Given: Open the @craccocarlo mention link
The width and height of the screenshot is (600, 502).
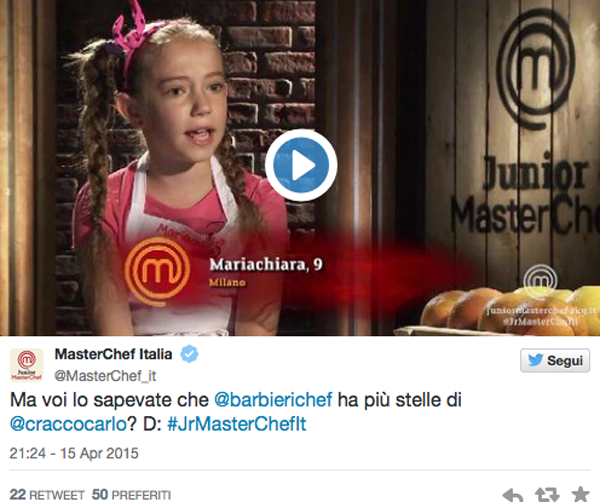Looking at the screenshot, I should [68, 424].
